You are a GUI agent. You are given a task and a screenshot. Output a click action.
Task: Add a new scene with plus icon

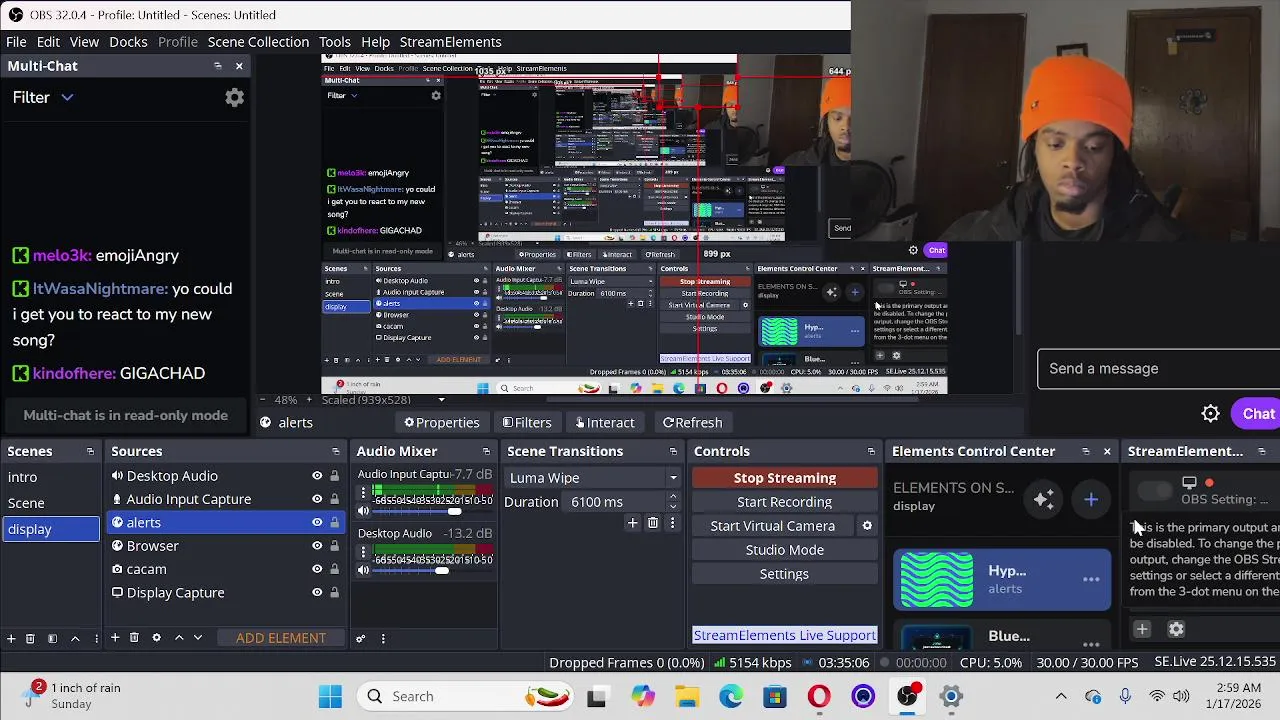pyautogui.click(x=11, y=638)
